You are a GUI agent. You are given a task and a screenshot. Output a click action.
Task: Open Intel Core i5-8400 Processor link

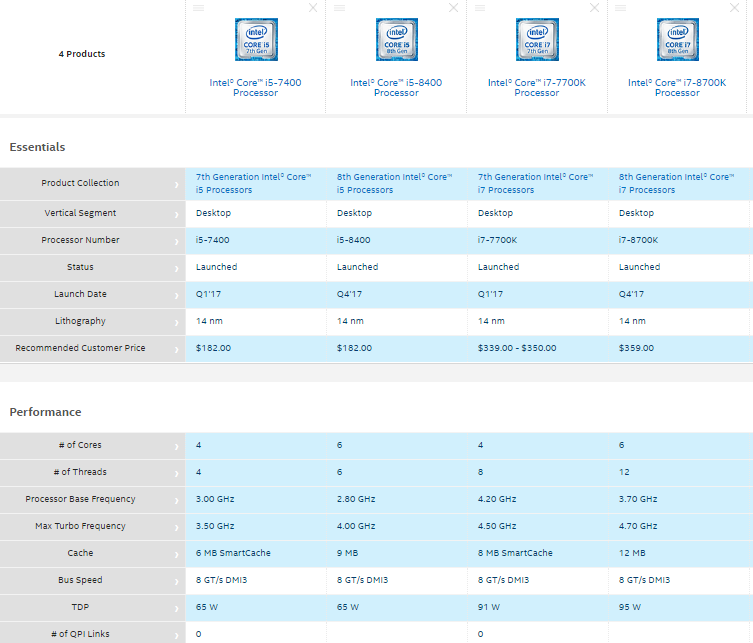[x=396, y=87]
